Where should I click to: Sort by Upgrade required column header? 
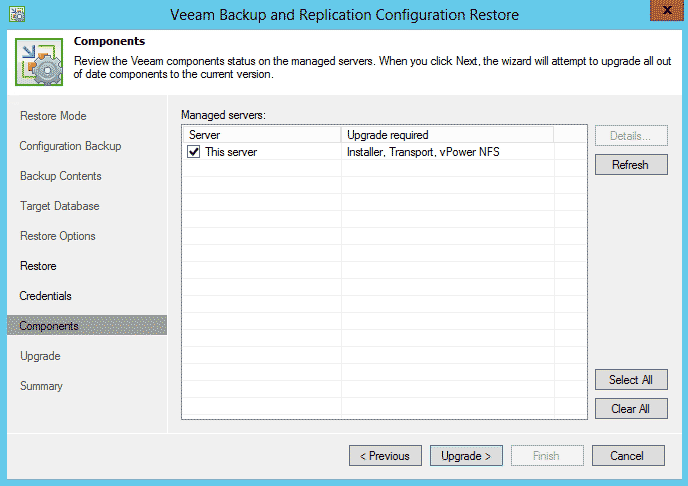(x=447, y=135)
